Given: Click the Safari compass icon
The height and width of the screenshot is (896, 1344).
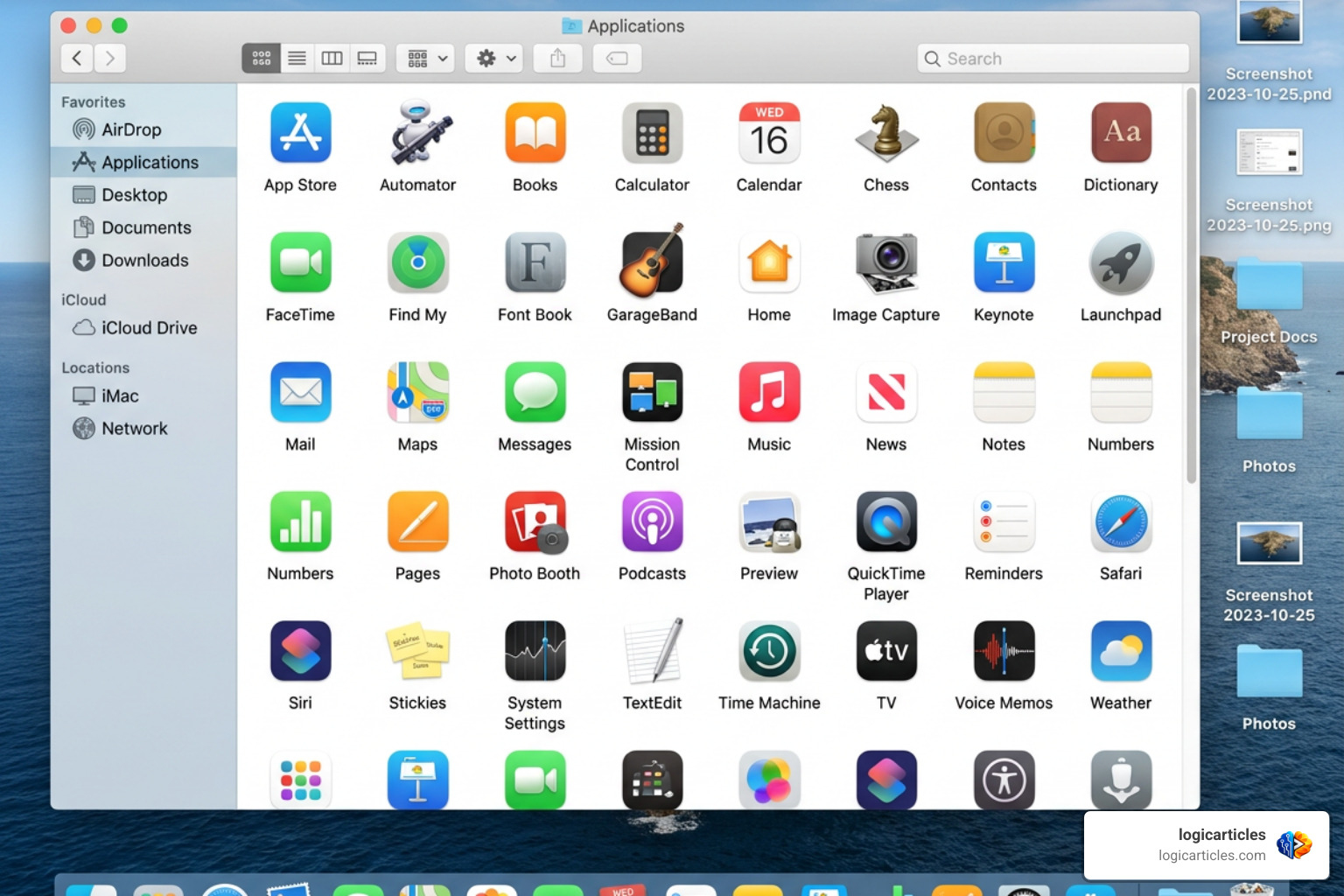Looking at the screenshot, I should click(x=1121, y=521).
